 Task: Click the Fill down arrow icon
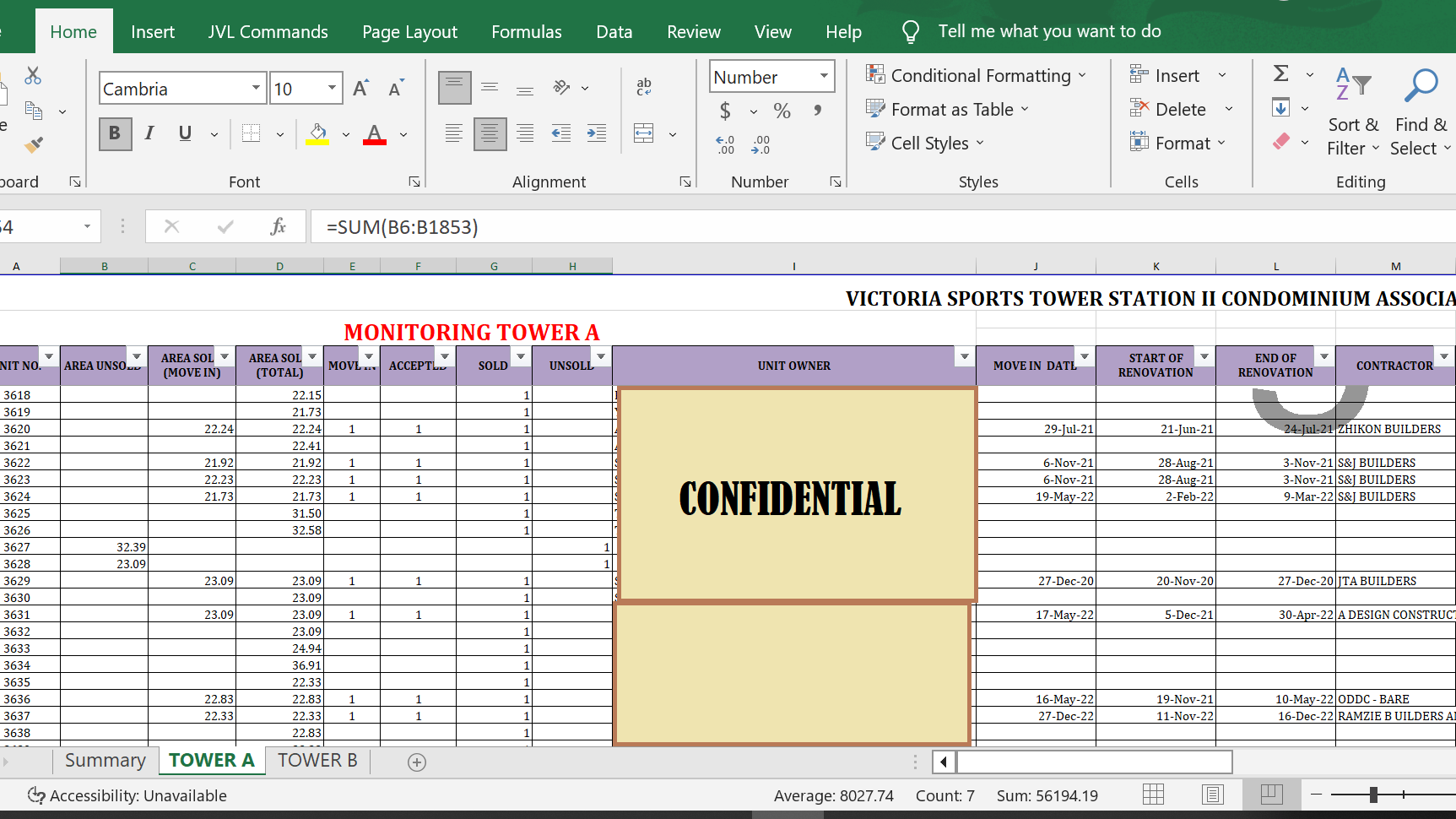pos(1280,107)
